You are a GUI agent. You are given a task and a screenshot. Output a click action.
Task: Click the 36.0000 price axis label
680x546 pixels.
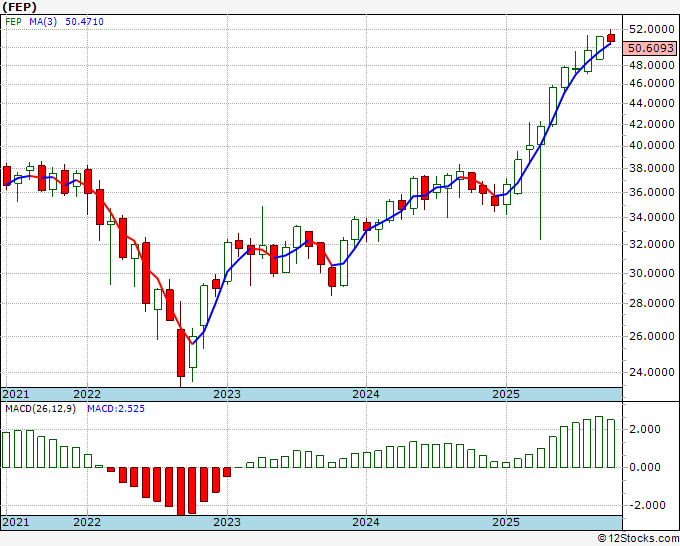pos(652,192)
